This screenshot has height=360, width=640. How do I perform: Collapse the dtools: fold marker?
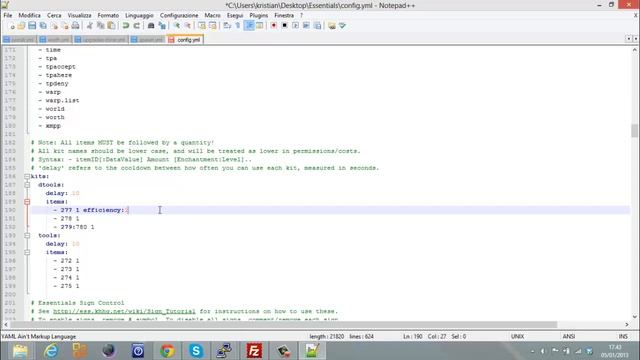(27, 185)
